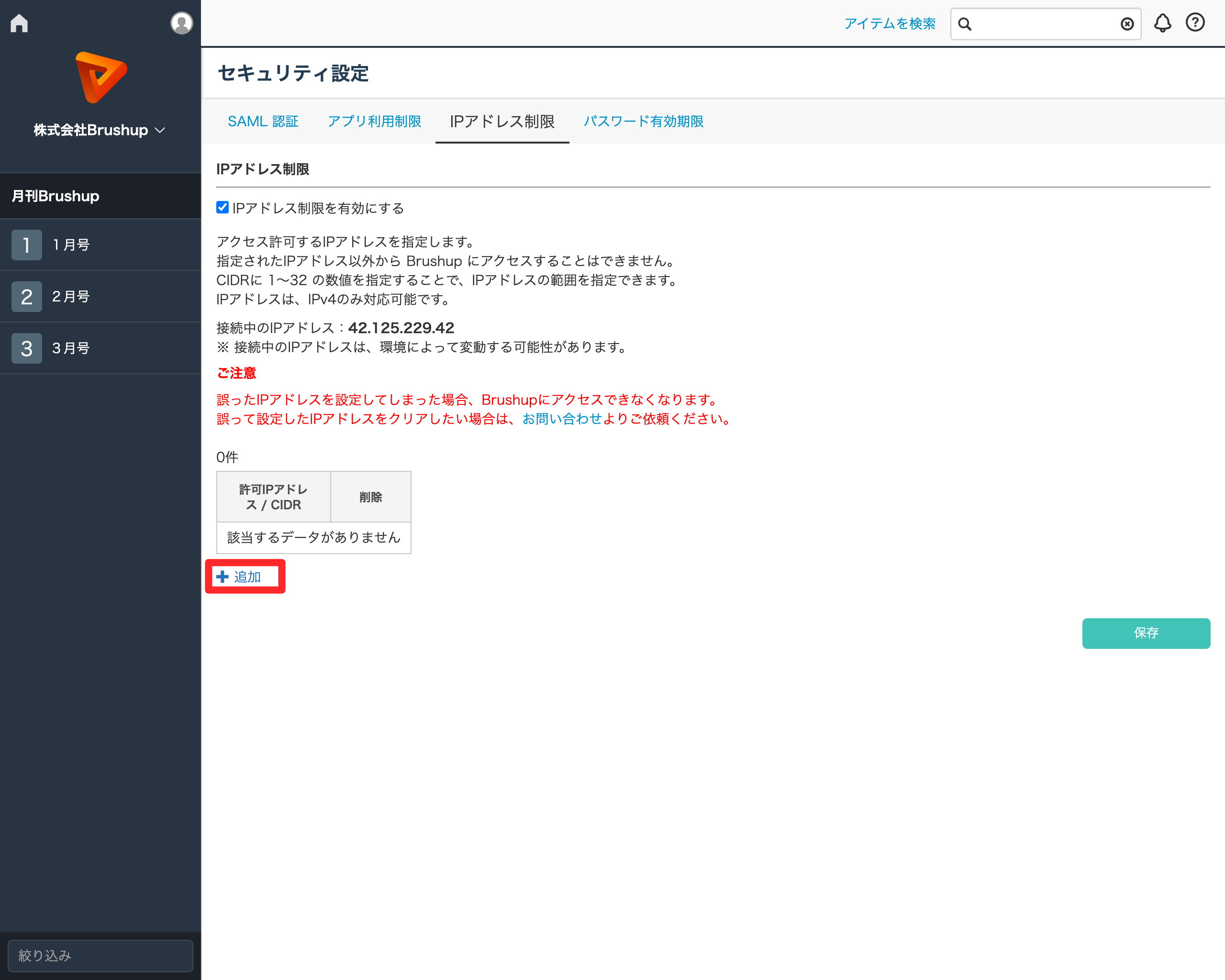This screenshot has width=1225, height=980.
Task: Click the number 3 project badge
Action: click(x=27, y=348)
